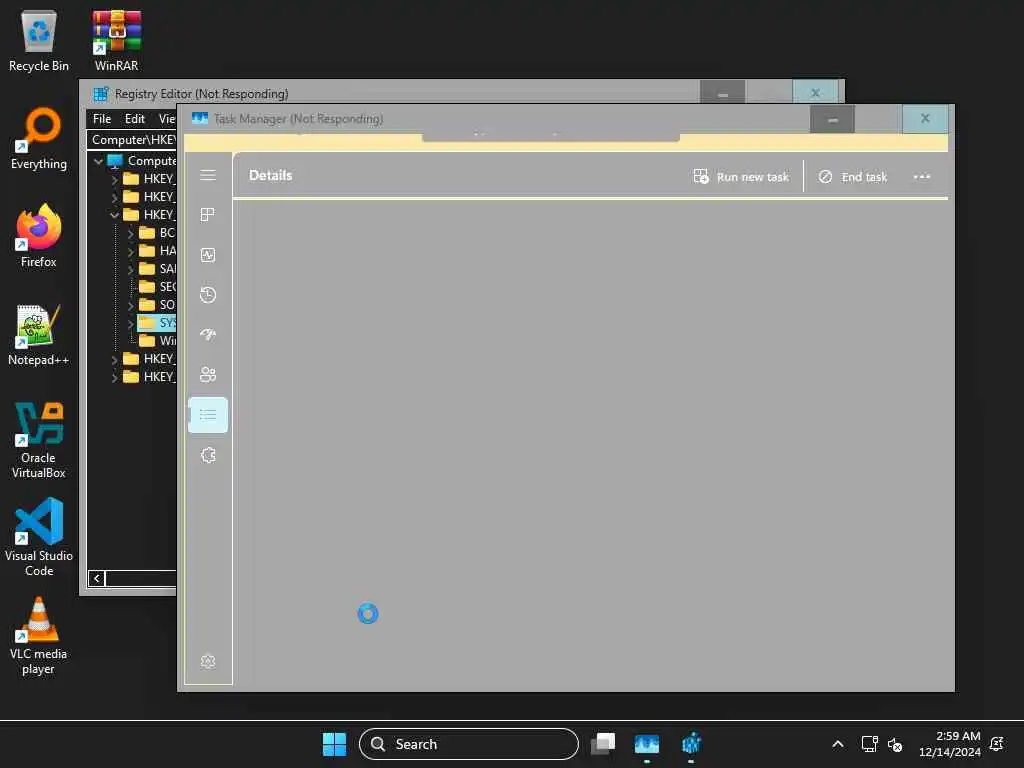Open Everything search desktop shortcut
This screenshot has width=1024, height=768.
[x=39, y=139]
